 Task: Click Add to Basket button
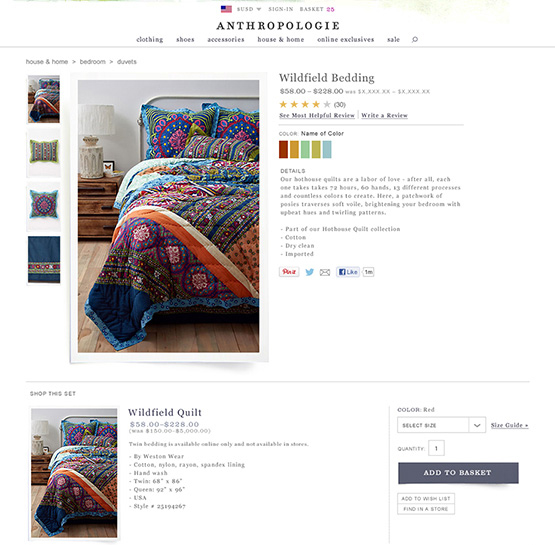pos(458,473)
